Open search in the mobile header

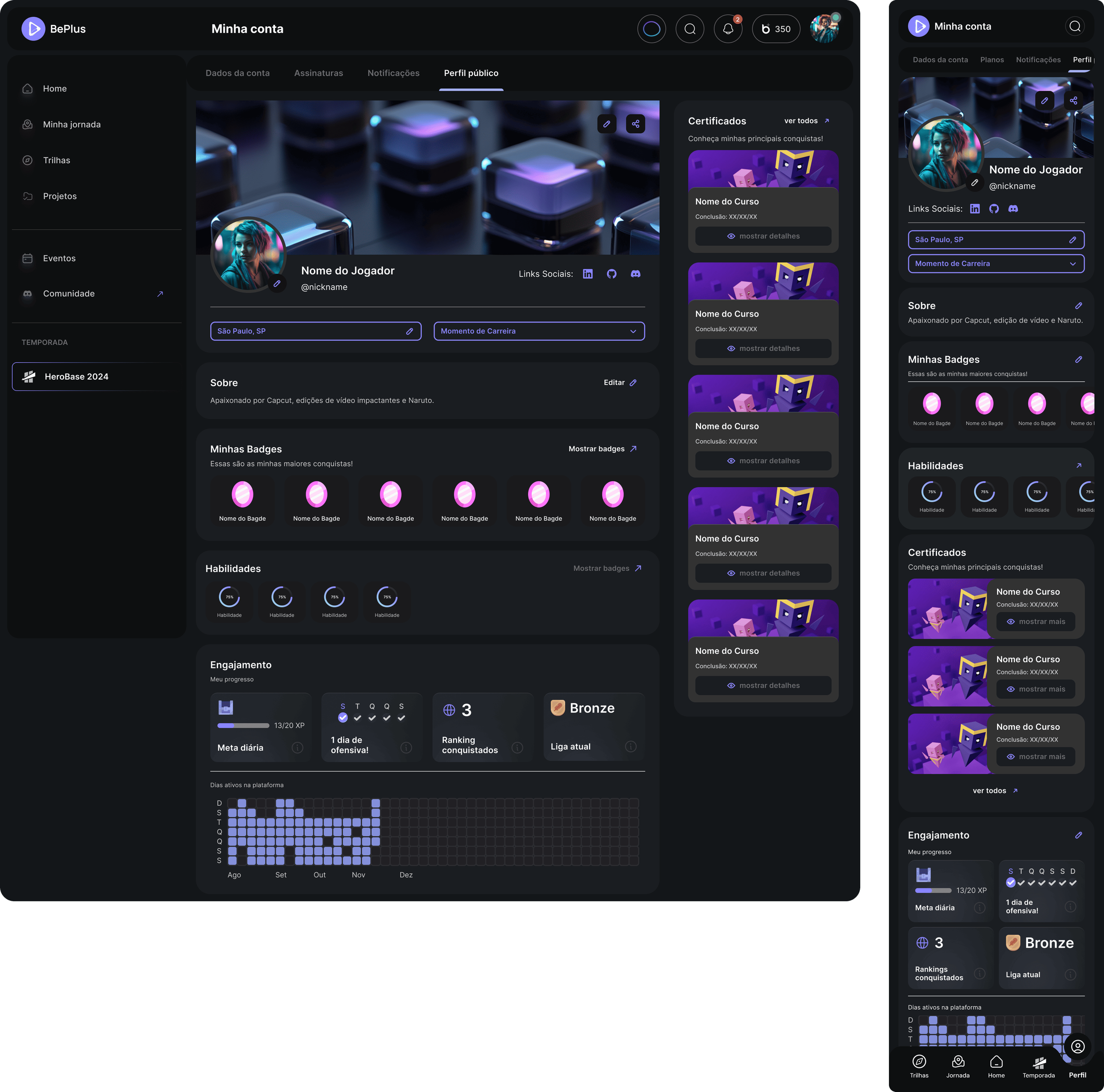tap(1074, 27)
